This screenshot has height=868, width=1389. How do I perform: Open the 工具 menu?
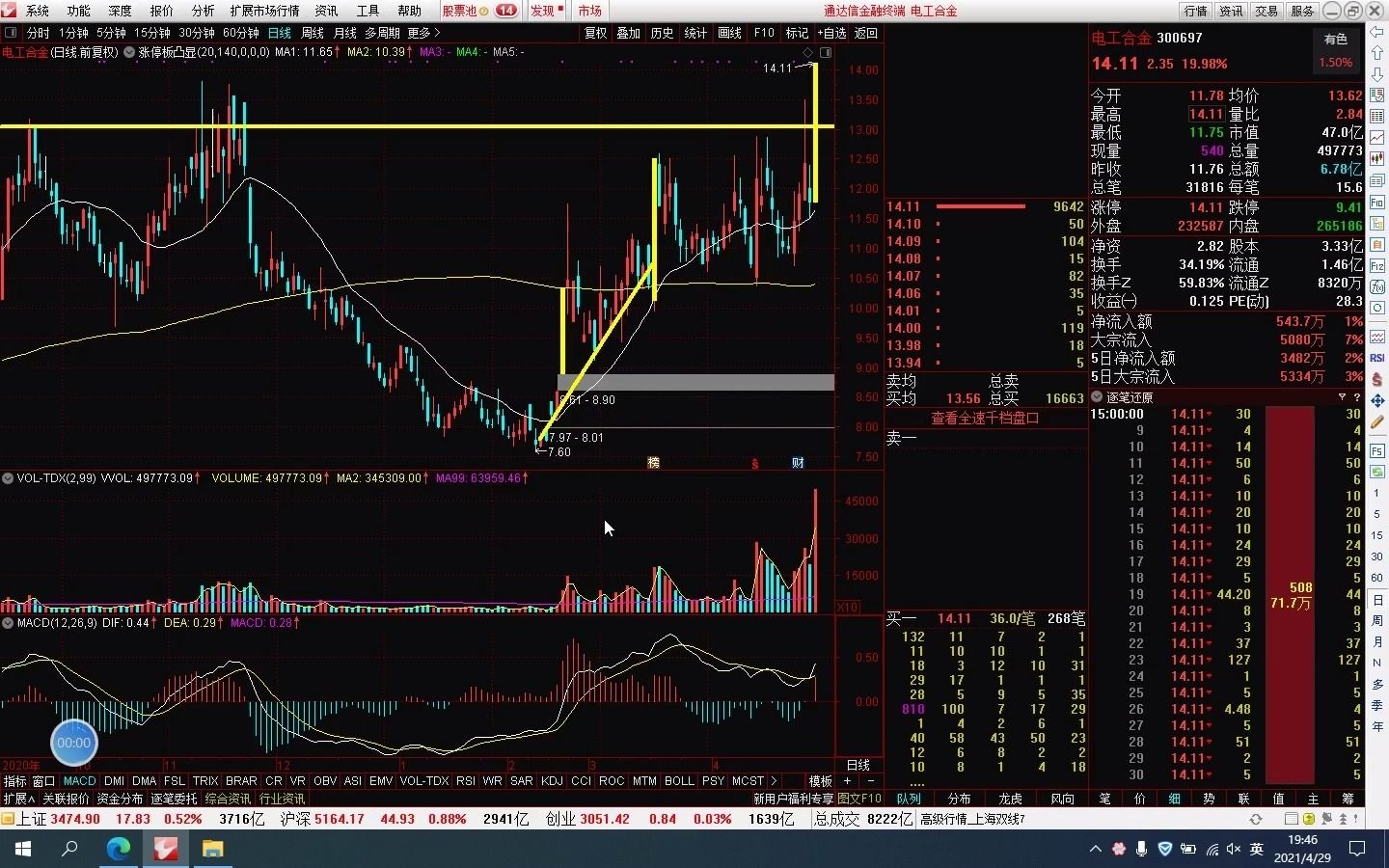[x=368, y=11]
